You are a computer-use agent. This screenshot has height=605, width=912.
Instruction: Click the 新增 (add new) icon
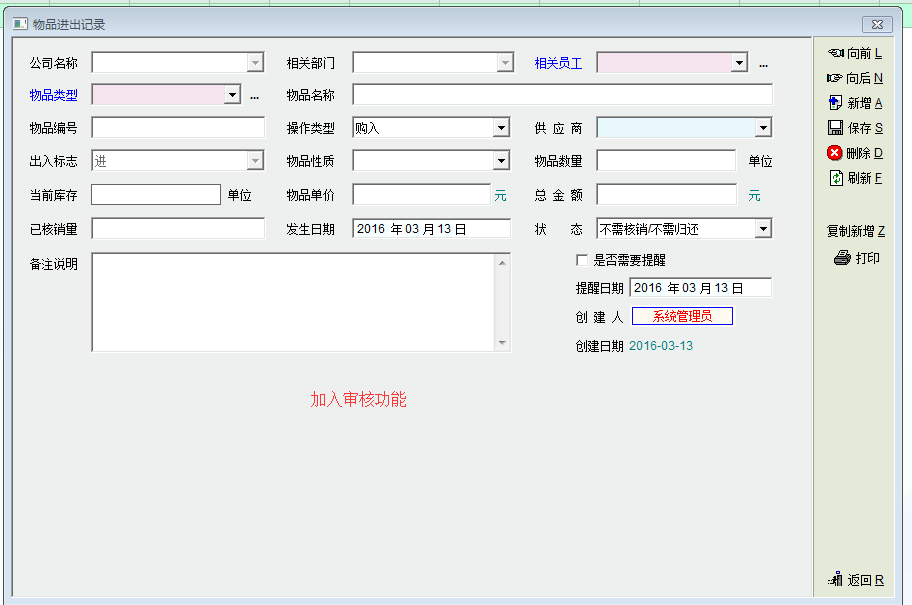[x=836, y=103]
